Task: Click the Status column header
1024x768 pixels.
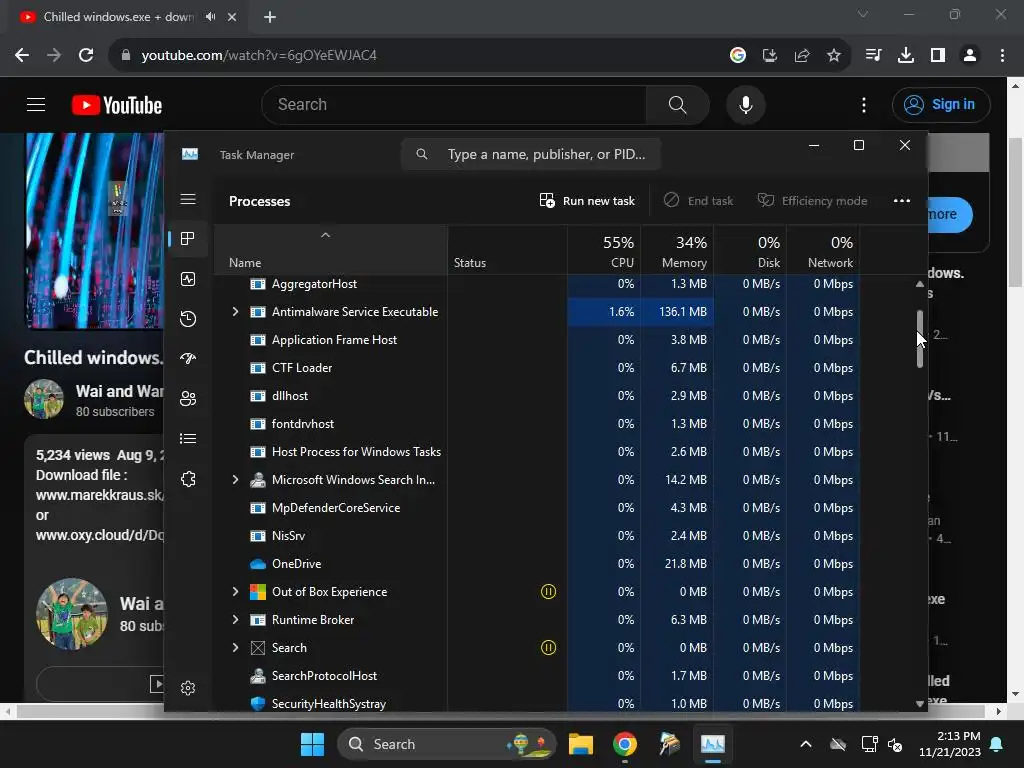Action: [507, 249]
